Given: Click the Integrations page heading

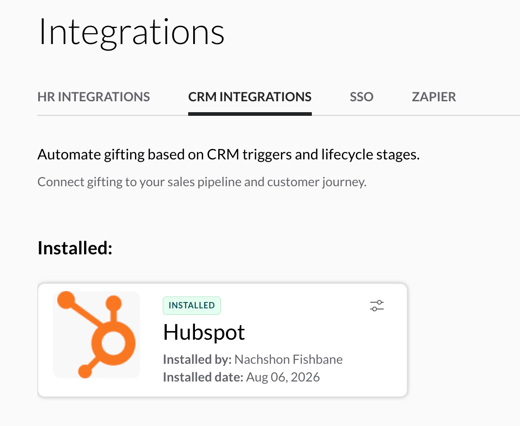Looking at the screenshot, I should [131, 32].
